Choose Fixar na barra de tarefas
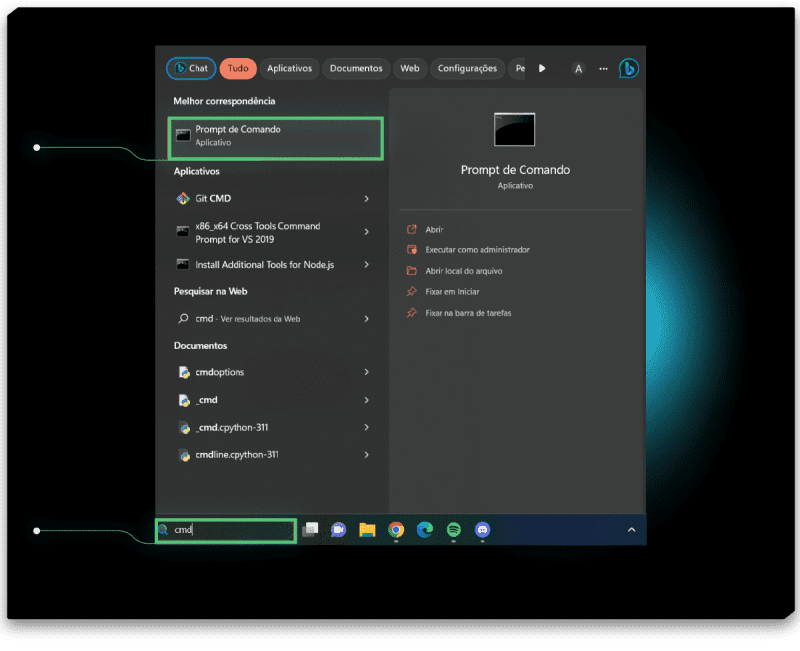Viewport: 800px width, 651px height. [x=468, y=313]
